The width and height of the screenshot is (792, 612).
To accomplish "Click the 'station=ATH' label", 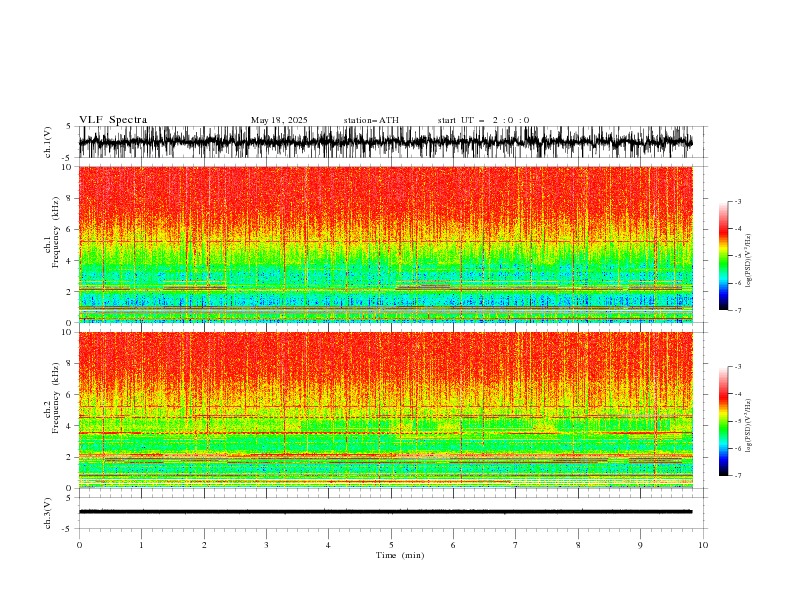I will 371,120.
